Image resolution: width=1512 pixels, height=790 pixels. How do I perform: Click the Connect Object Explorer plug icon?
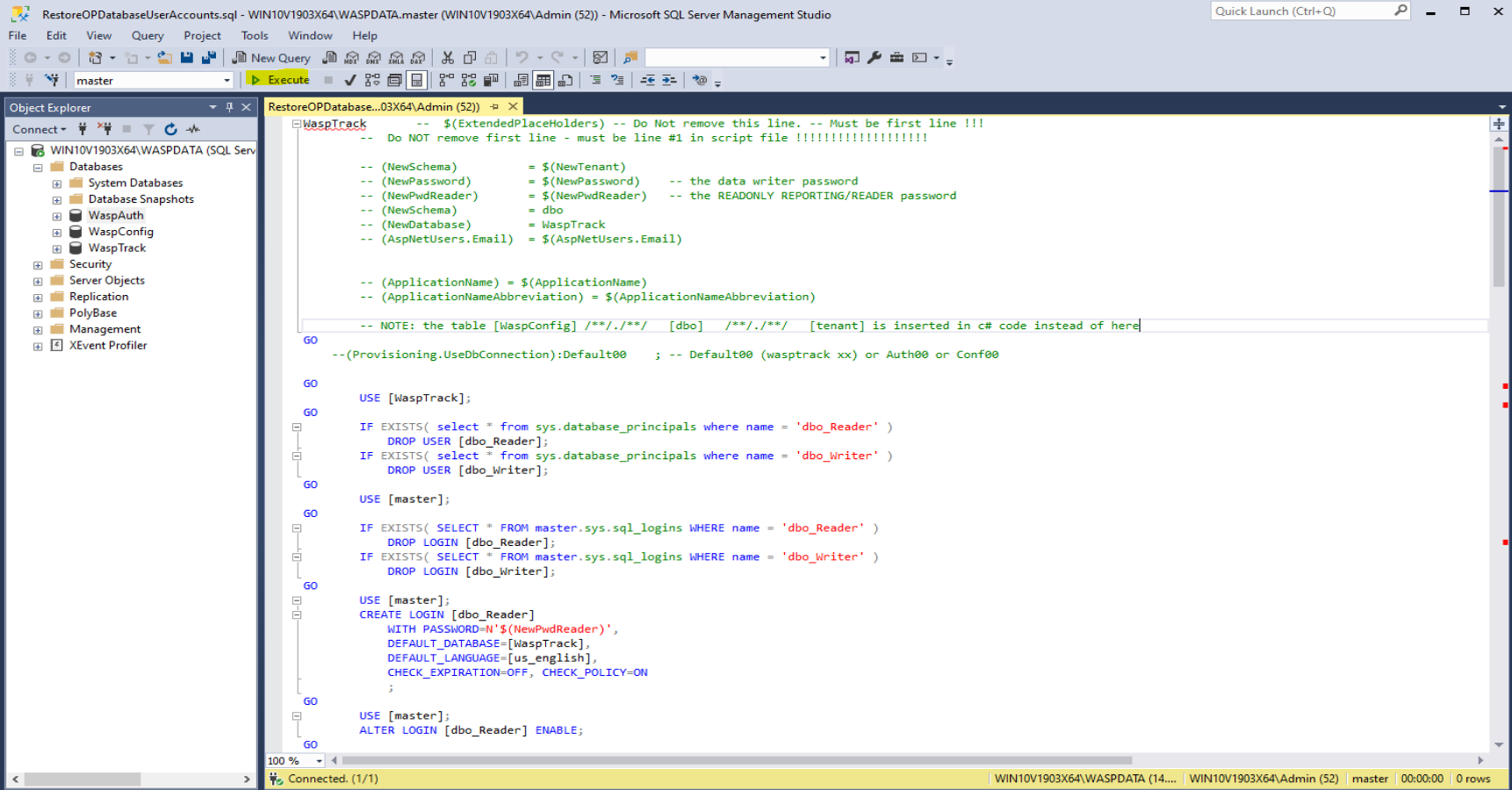coord(83,129)
